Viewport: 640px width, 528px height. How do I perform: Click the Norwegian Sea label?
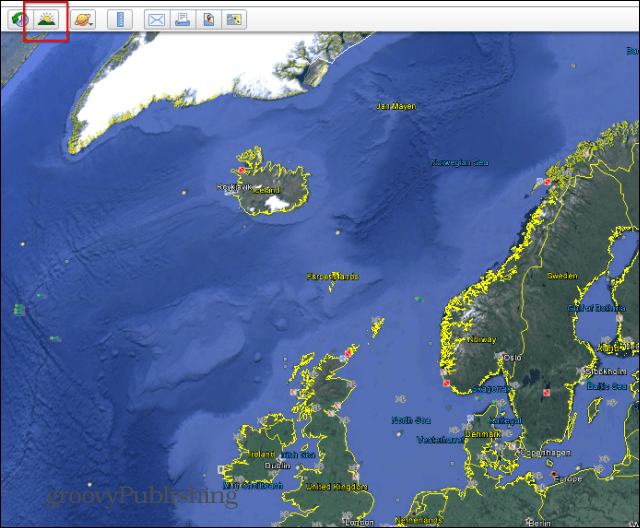coord(460,162)
